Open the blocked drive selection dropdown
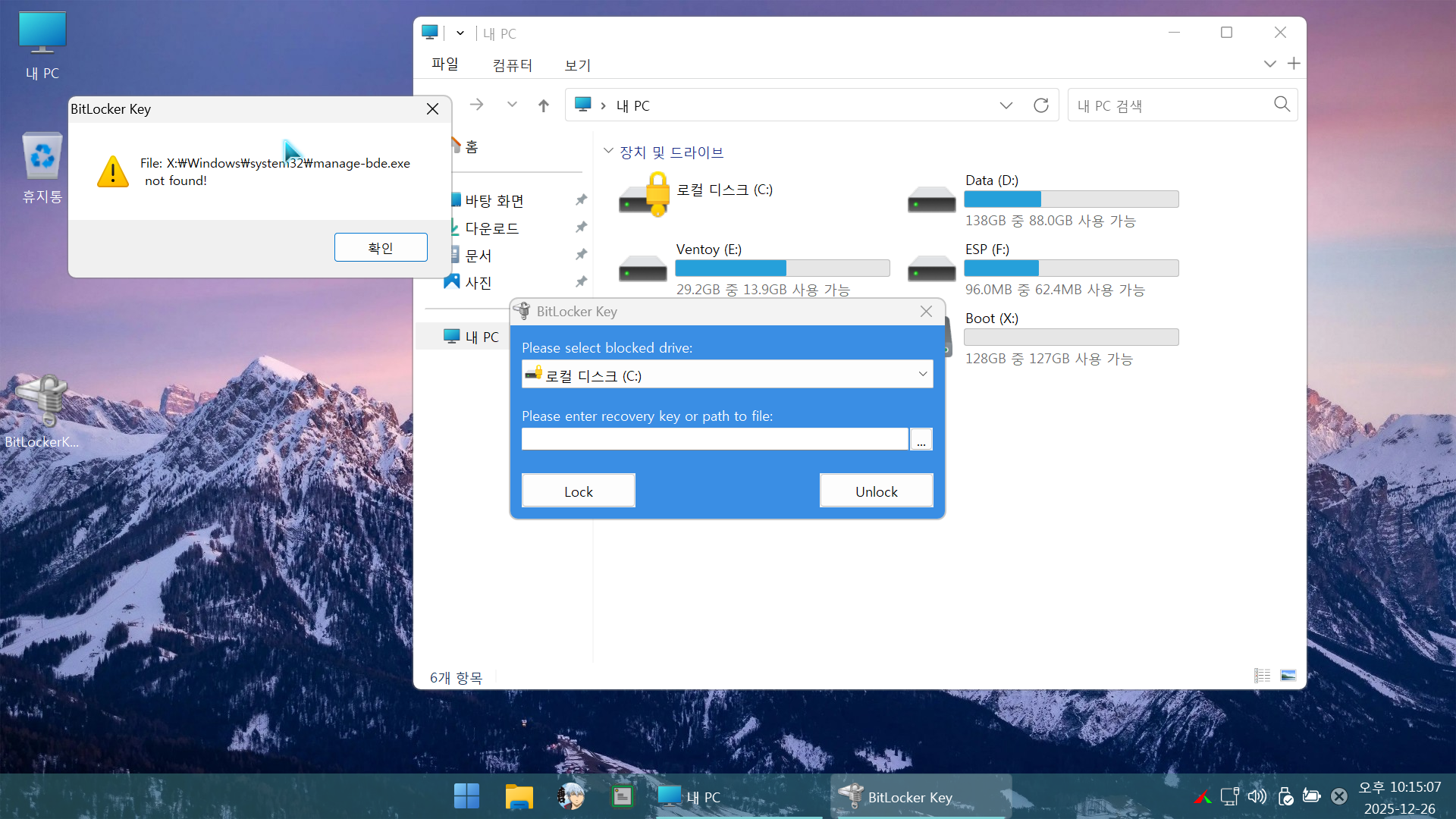This screenshot has width=1456, height=819. point(922,374)
